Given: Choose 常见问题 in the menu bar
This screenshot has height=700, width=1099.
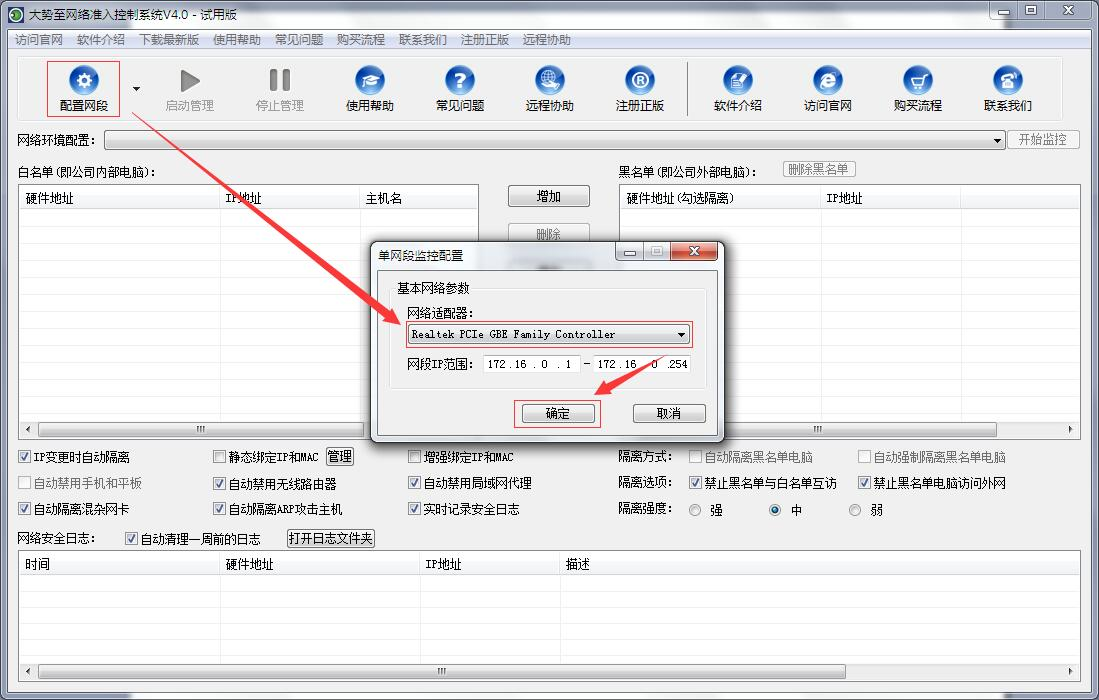Looking at the screenshot, I should 299,40.
